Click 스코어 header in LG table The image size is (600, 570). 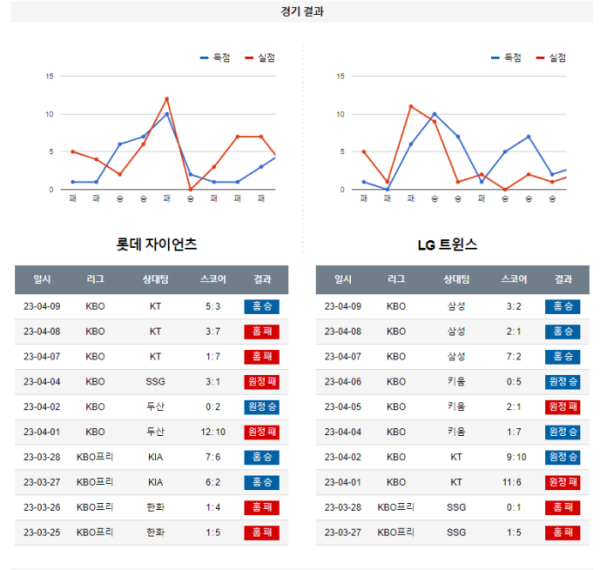click(x=514, y=279)
